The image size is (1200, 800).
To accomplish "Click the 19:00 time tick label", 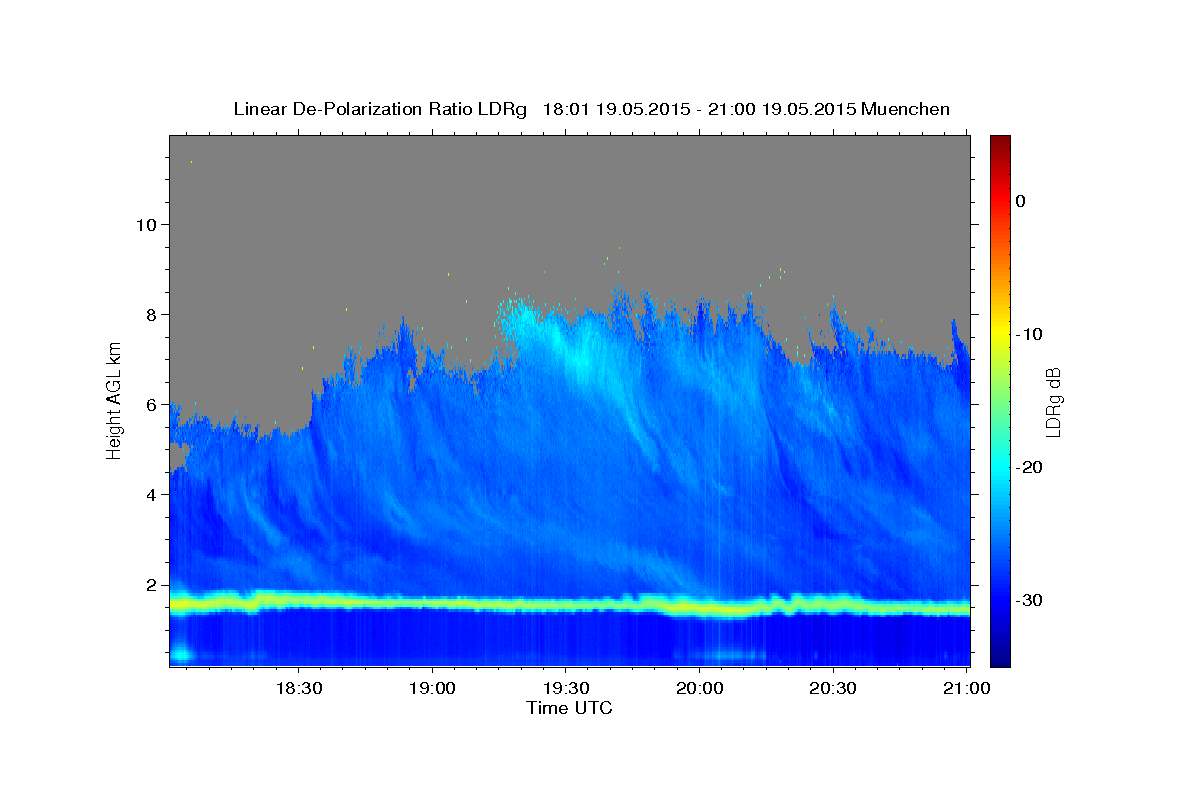I will coord(432,689).
